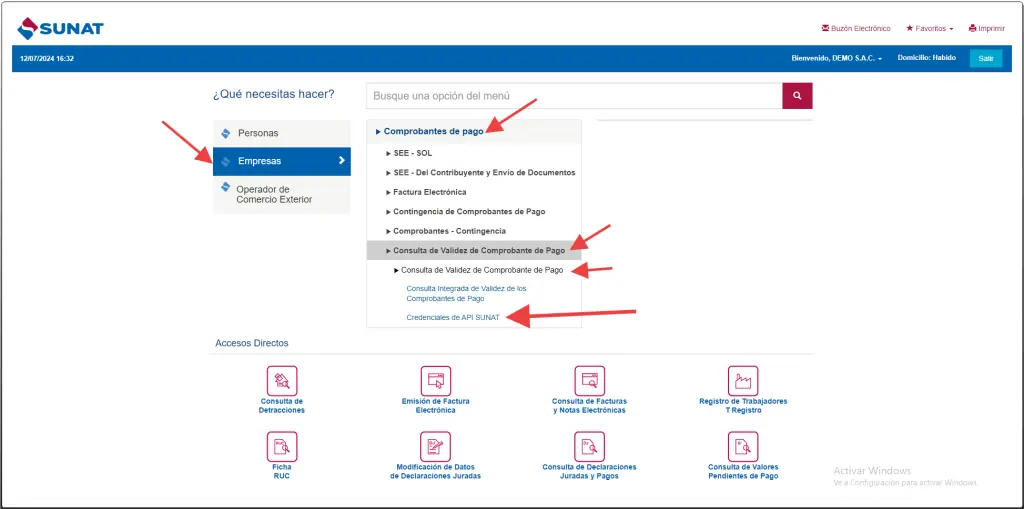The image size is (1024, 509).
Task: Expand Contingencia de Comprobantes de Pago
Action: [466, 212]
